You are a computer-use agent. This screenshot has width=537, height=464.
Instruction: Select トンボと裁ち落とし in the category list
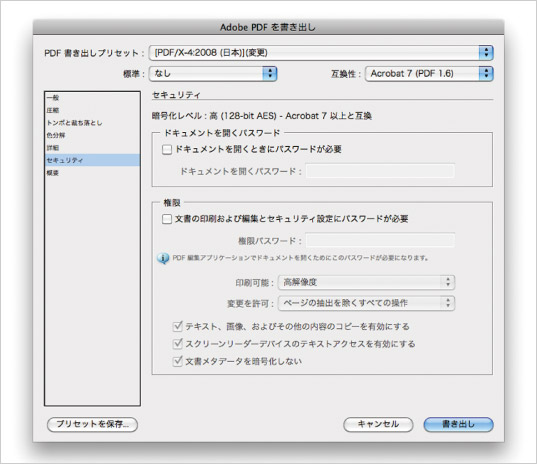tap(92, 123)
